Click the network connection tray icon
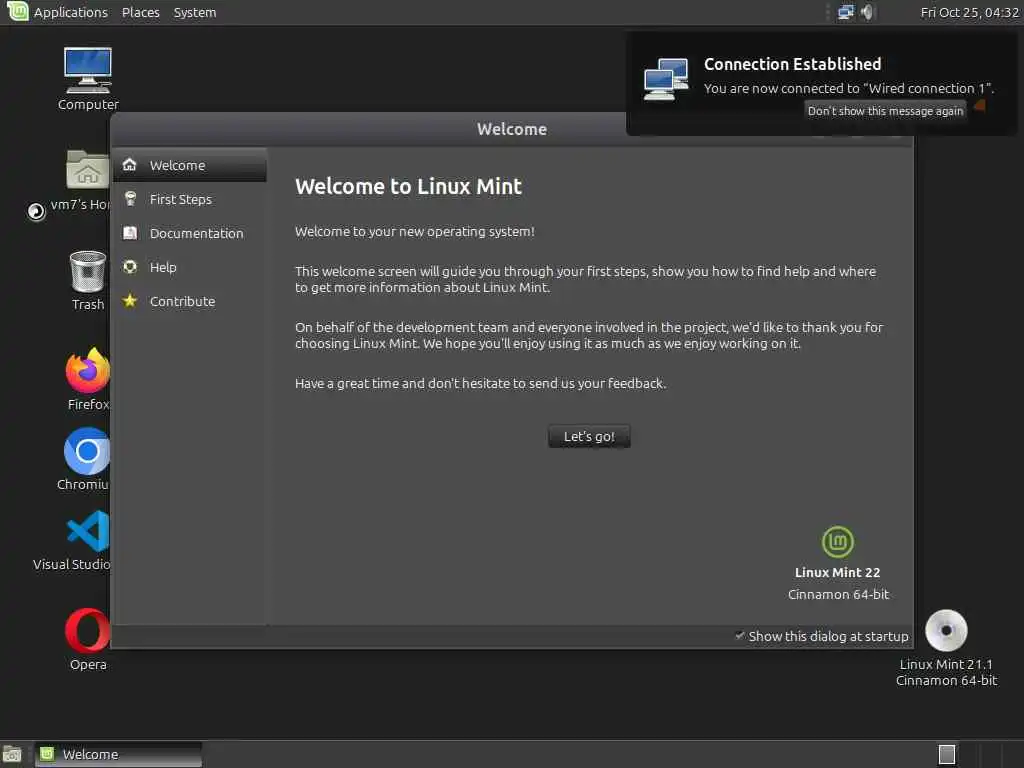 click(x=846, y=12)
